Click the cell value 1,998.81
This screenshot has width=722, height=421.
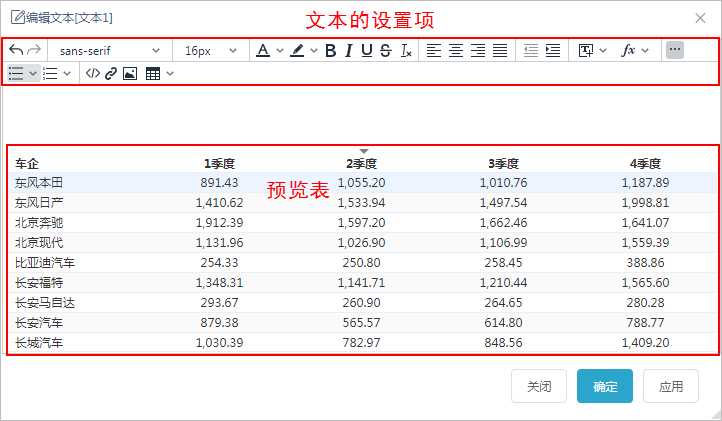coord(645,203)
